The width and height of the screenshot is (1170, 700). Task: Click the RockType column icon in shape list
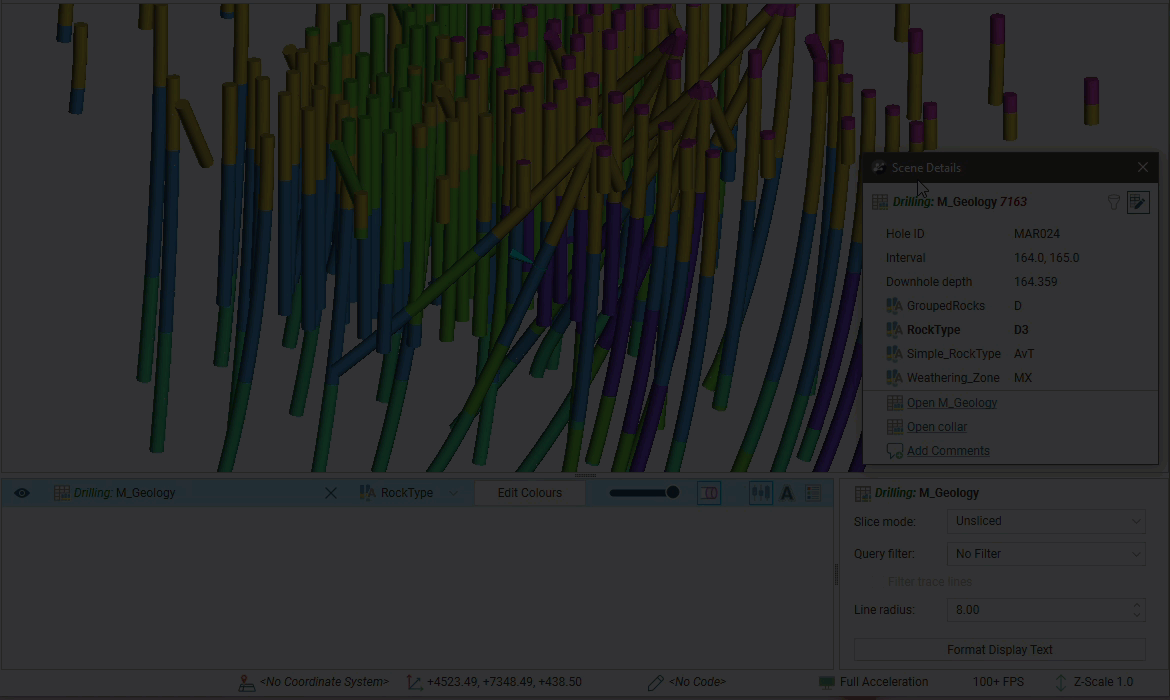(368, 493)
